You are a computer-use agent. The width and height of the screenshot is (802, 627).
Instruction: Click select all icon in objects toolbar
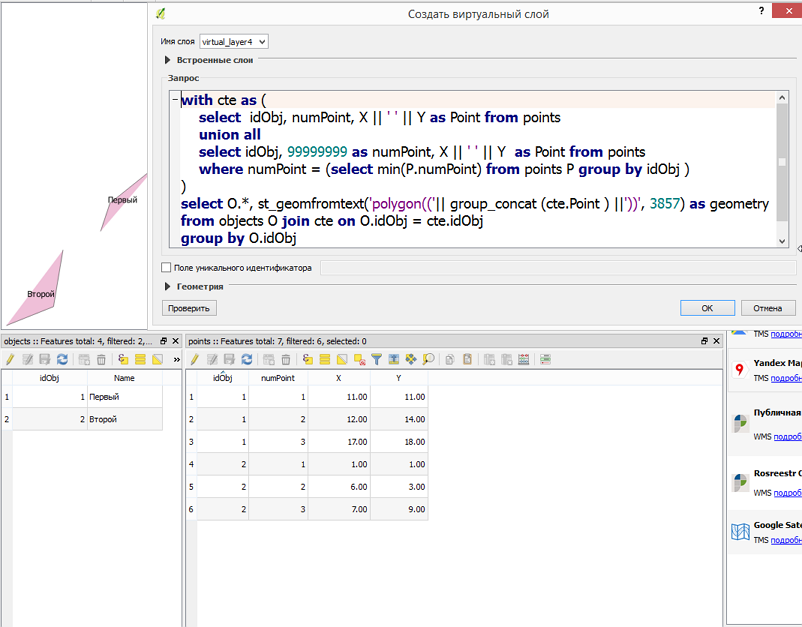pyautogui.click(x=140, y=359)
